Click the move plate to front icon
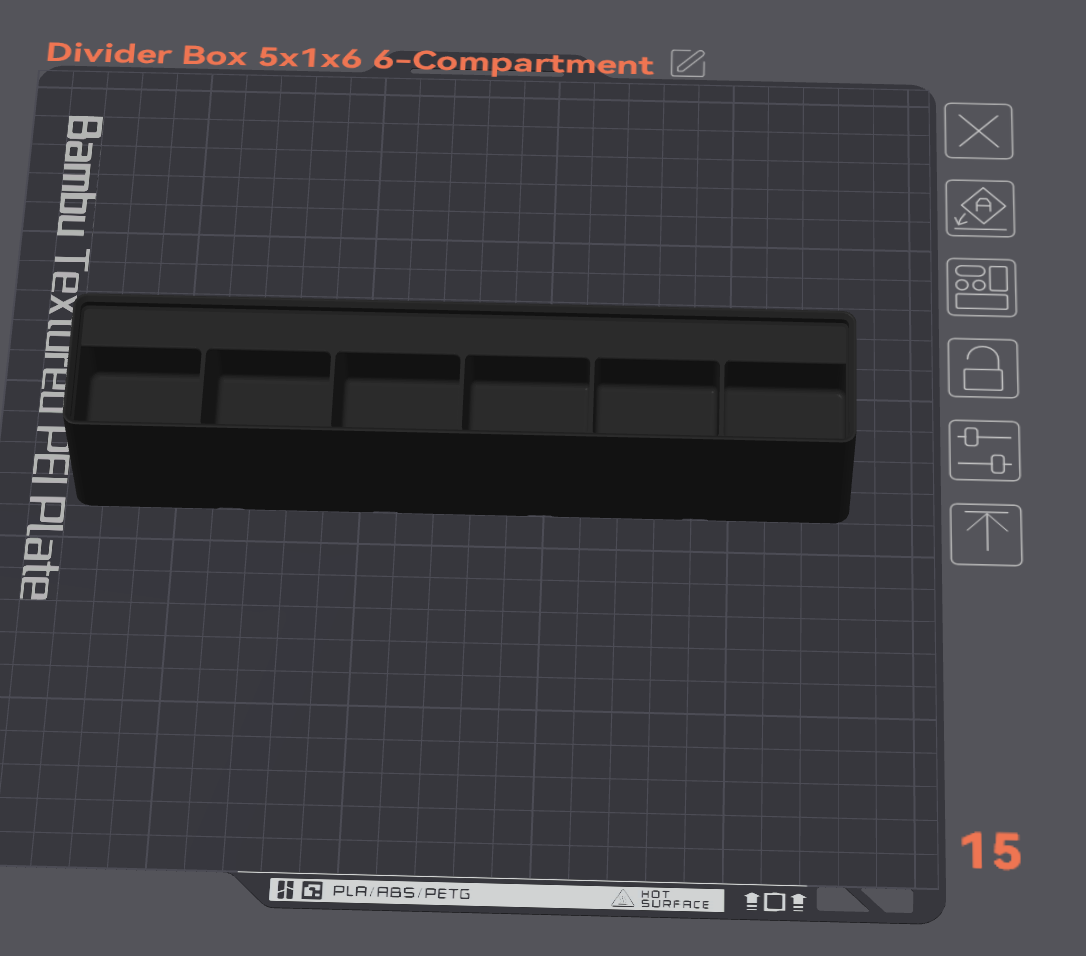This screenshot has width=1086, height=956. [x=986, y=534]
